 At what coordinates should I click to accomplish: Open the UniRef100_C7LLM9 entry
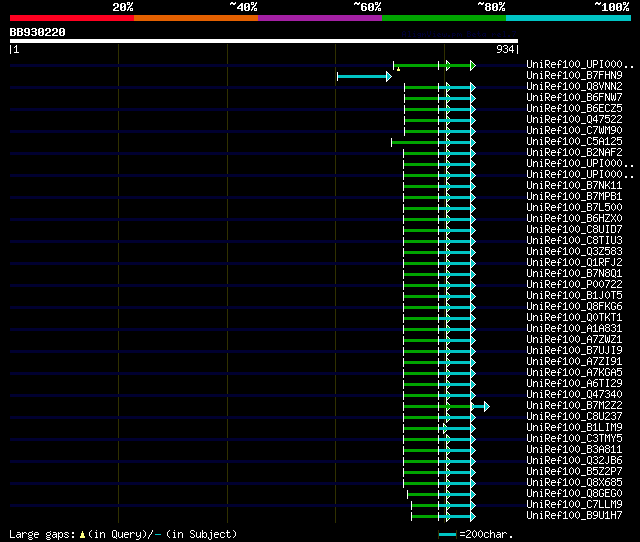(574, 505)
